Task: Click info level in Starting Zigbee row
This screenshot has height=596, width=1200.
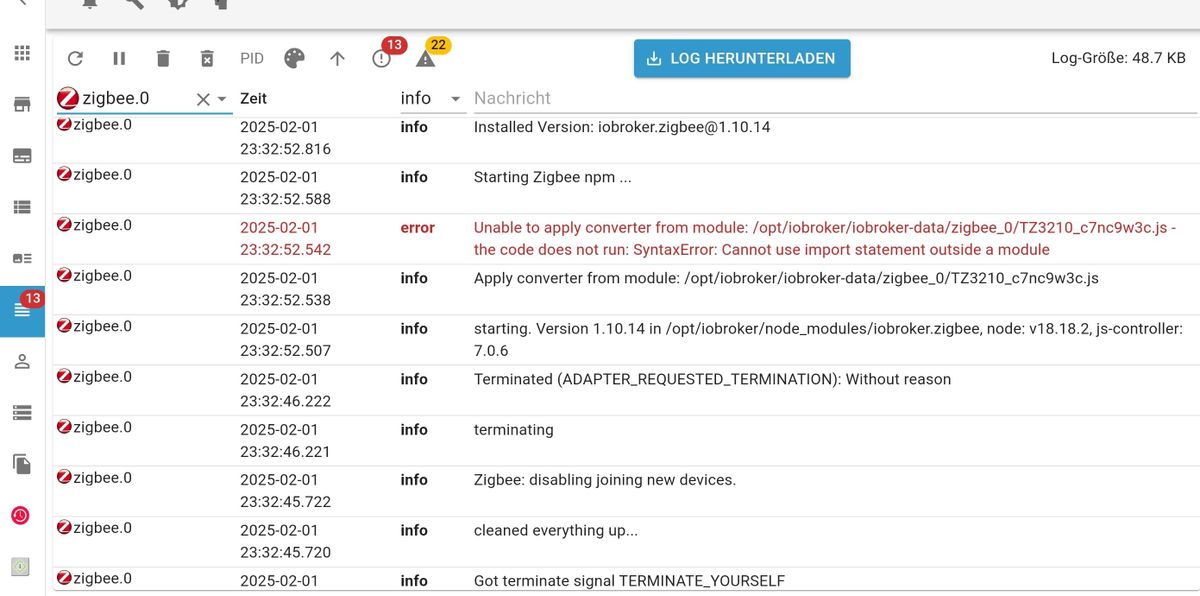Action: [414, 177]
